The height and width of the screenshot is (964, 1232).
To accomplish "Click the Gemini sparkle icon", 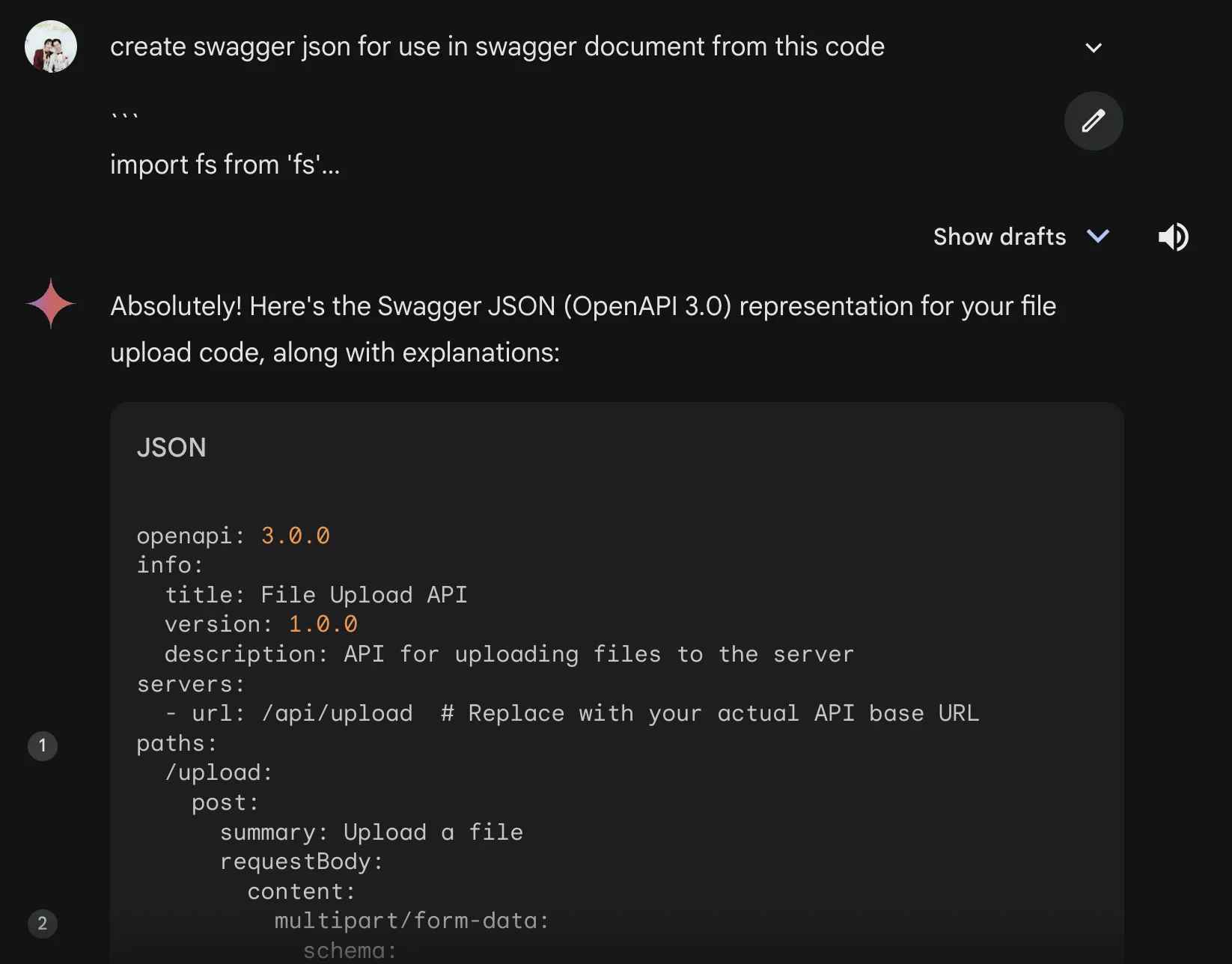I will click(51, 303).
